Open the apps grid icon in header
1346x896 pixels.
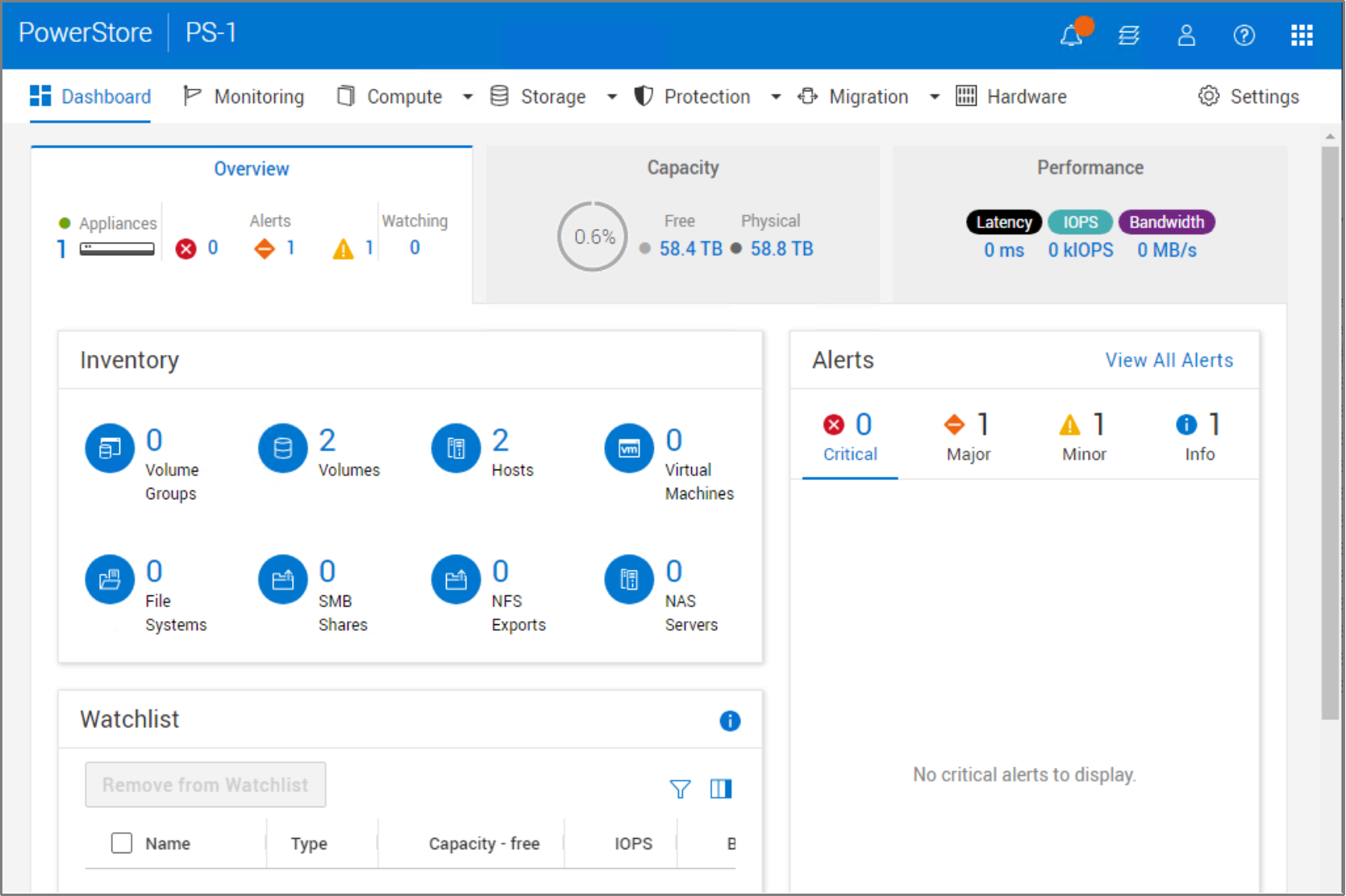1302,35
